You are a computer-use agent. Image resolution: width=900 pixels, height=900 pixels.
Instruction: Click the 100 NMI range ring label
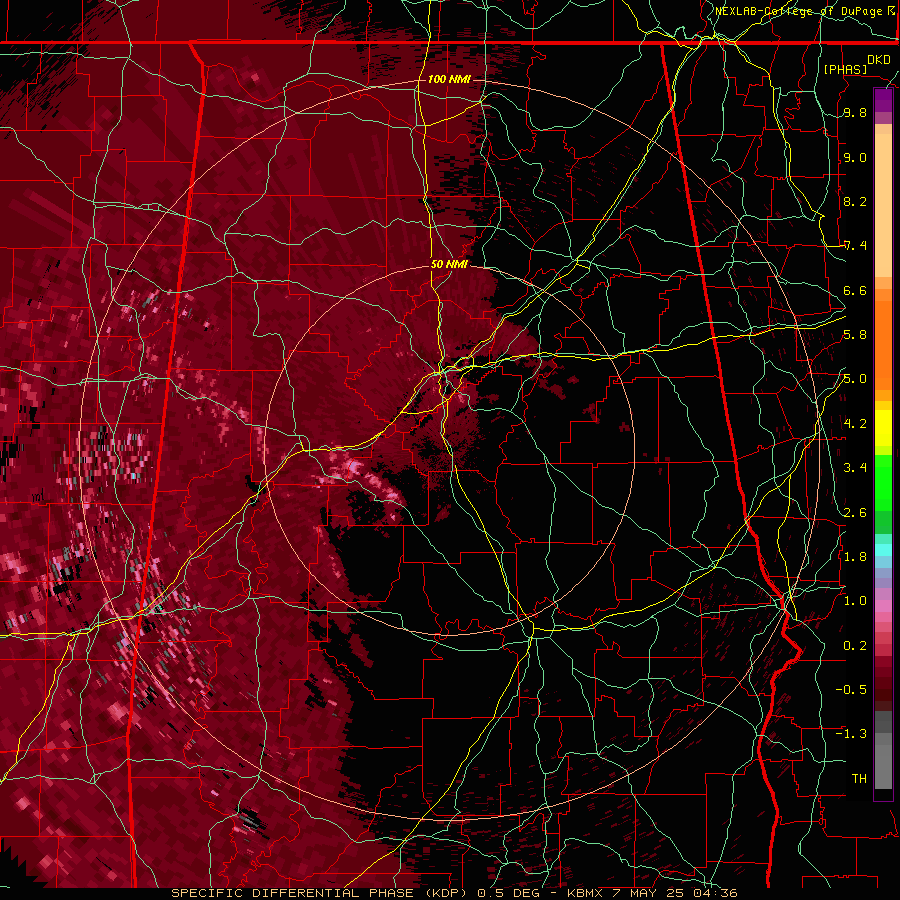coord(449,79)
